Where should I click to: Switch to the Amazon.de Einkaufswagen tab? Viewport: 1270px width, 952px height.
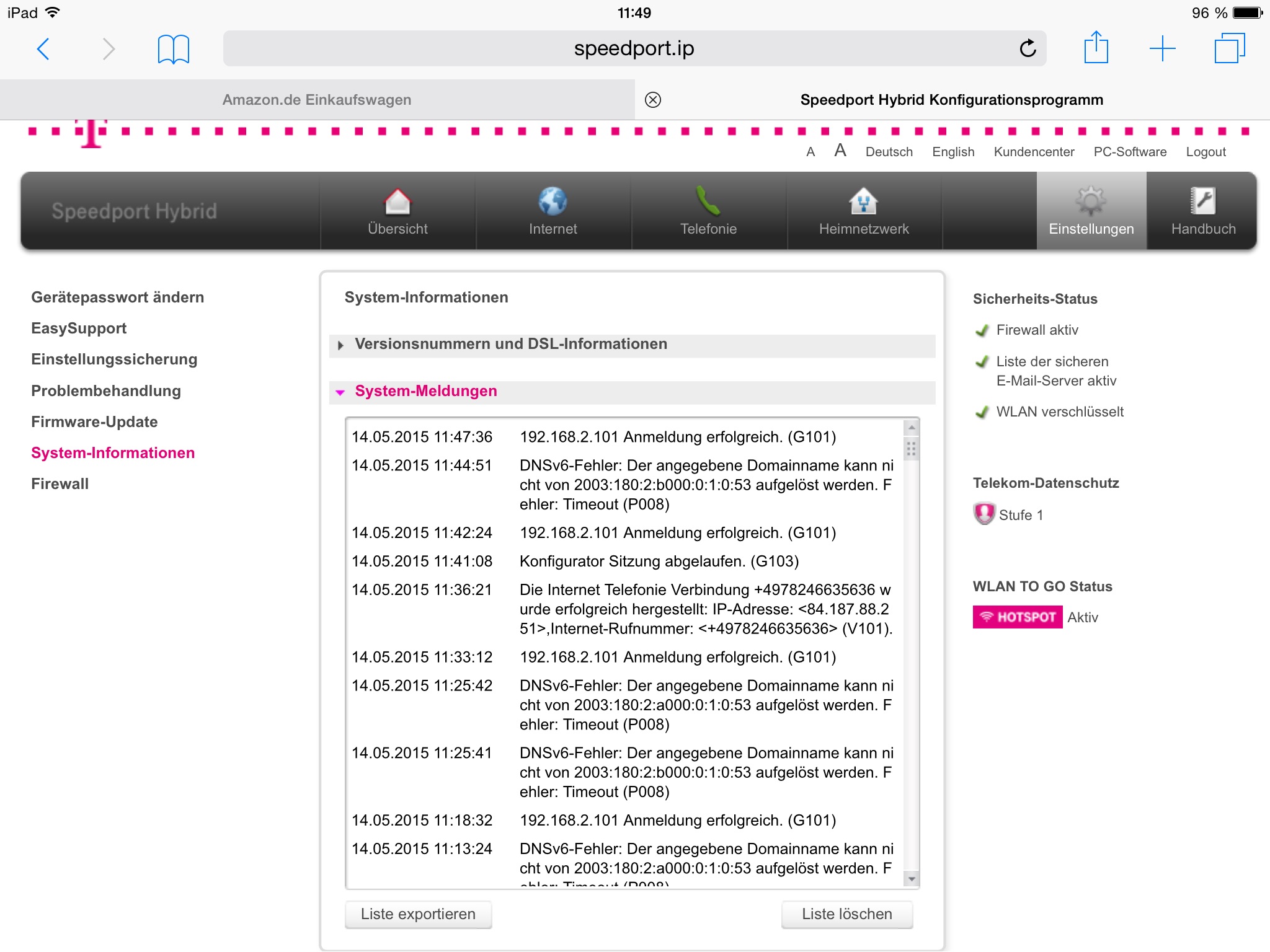point(317,100)
